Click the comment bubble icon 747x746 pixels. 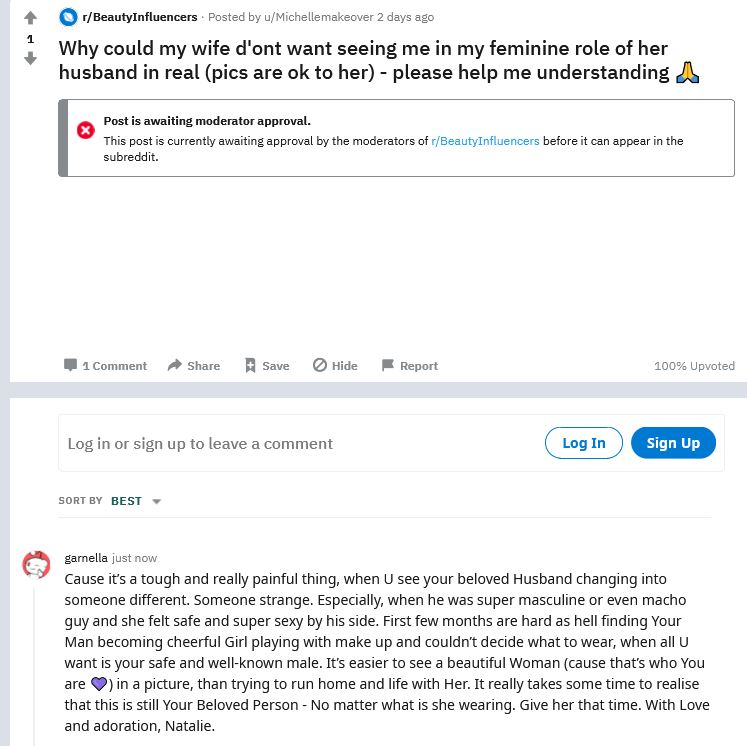70,365
